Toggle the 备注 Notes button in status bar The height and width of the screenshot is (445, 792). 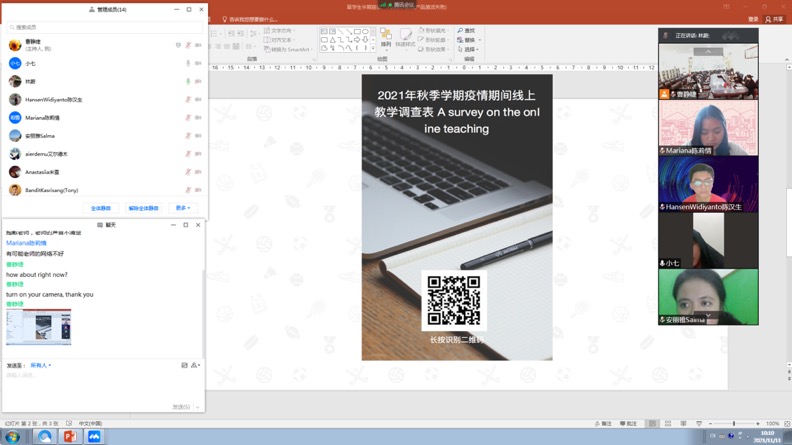pyautogui.click(x=604, y=424)
